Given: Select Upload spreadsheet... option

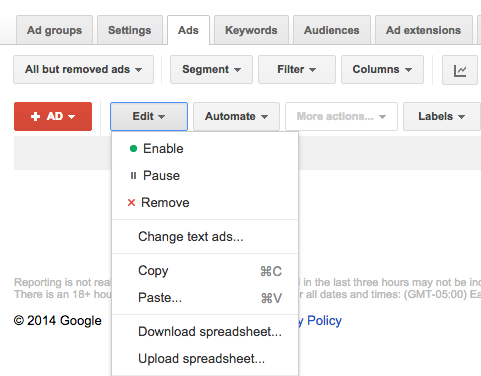Looking at the screenshot, I should click(x=205, y=359).
